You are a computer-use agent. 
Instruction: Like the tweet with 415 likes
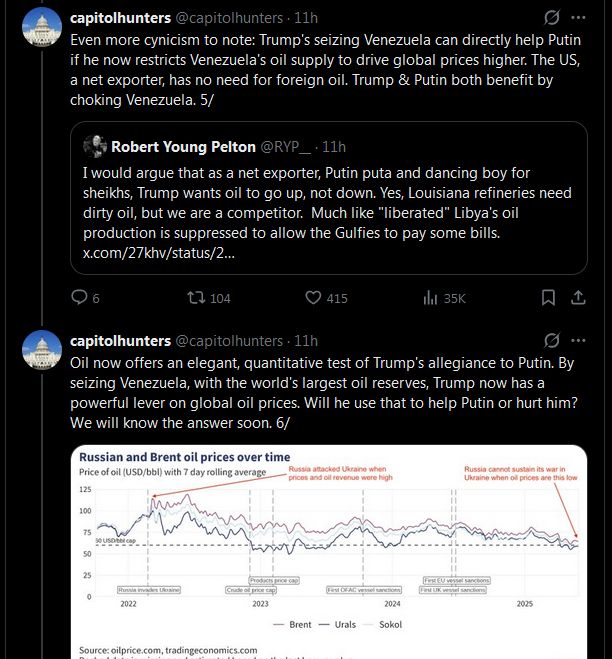312,297
